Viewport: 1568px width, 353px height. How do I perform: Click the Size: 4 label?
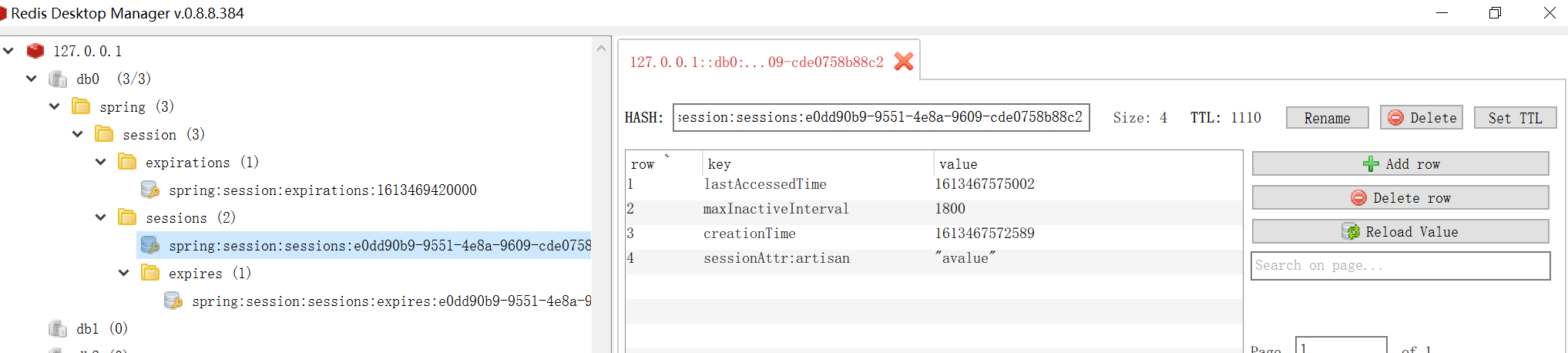pyautogui.click(x=1140, y=118)
